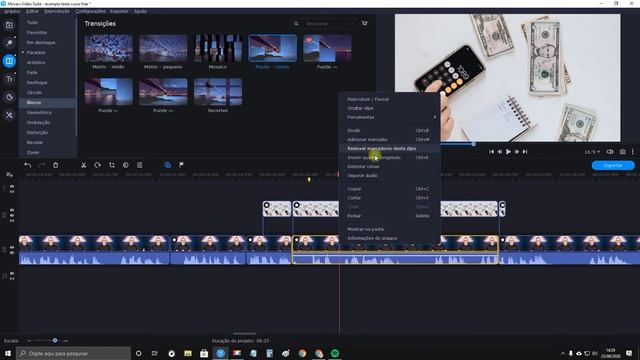640x360 pixels.
Task: Open the Exportar menu in menu bar
Action: coord(119,11)
